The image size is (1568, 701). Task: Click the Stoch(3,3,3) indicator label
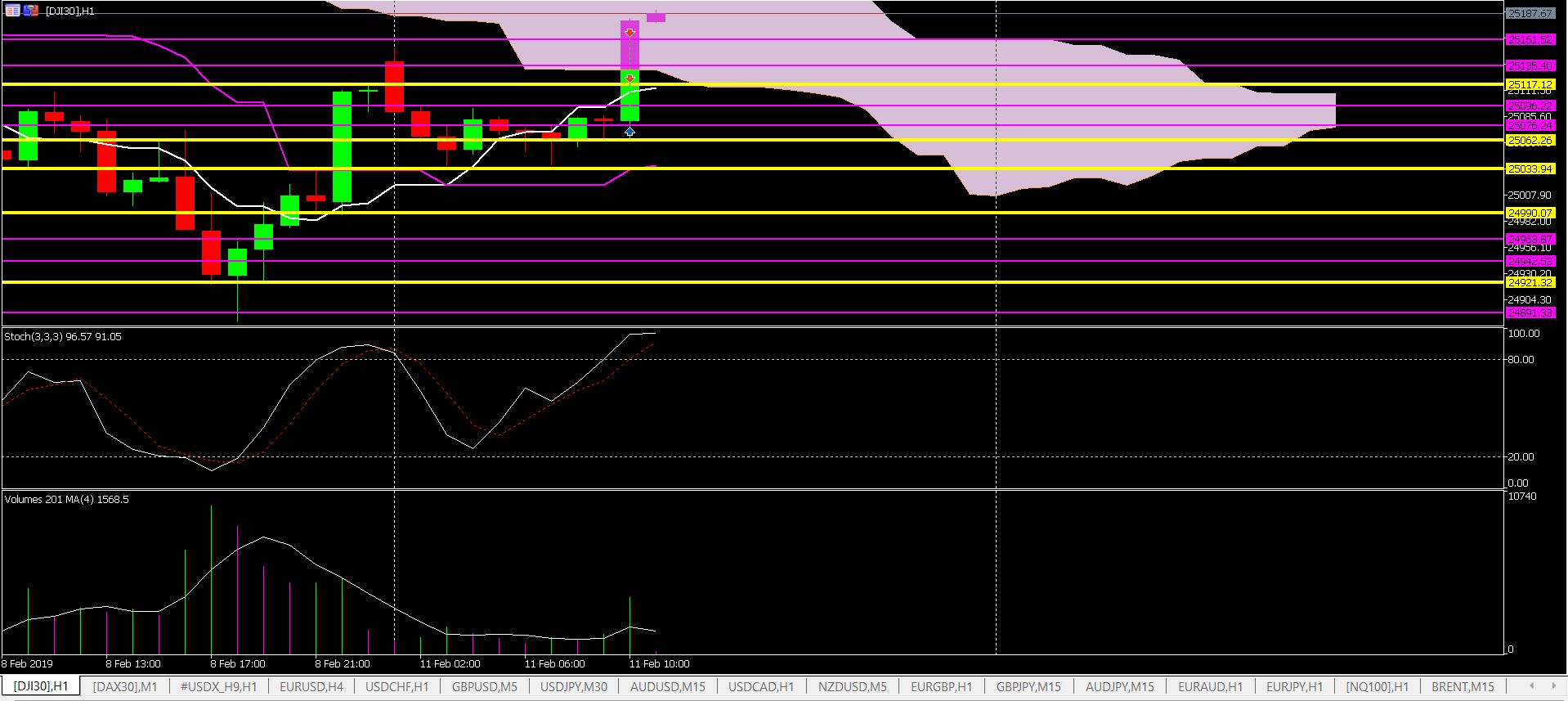tap(63, 336)
